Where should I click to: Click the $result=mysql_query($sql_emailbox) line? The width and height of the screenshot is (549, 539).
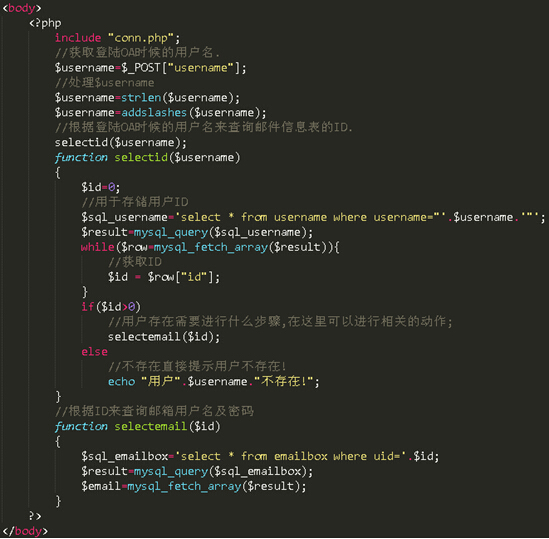click(x=197, y=471)
